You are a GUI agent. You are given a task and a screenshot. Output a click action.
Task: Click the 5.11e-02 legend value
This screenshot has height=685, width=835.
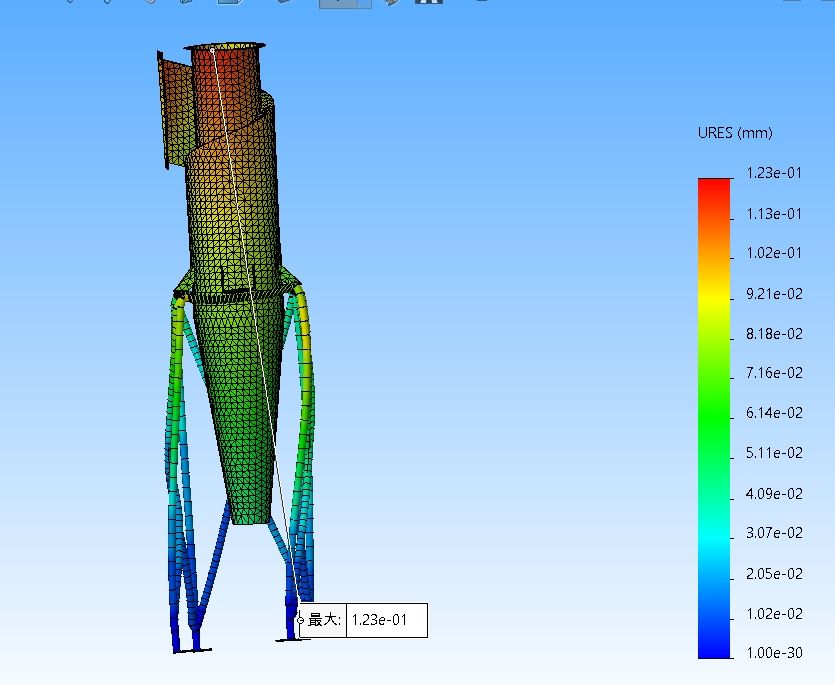click(774, 453)
